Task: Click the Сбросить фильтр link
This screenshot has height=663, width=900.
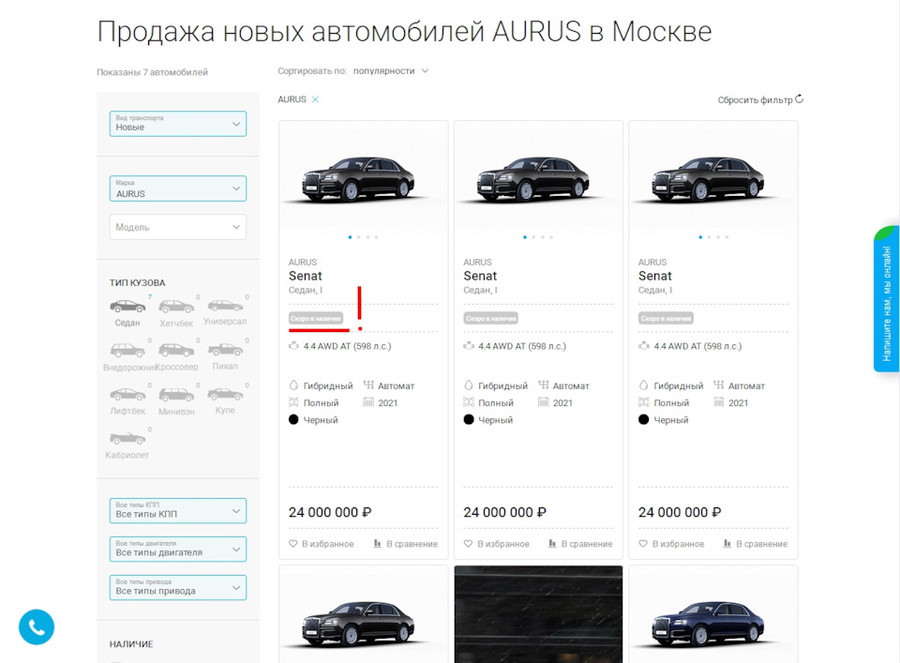Action: pos(755,100)
